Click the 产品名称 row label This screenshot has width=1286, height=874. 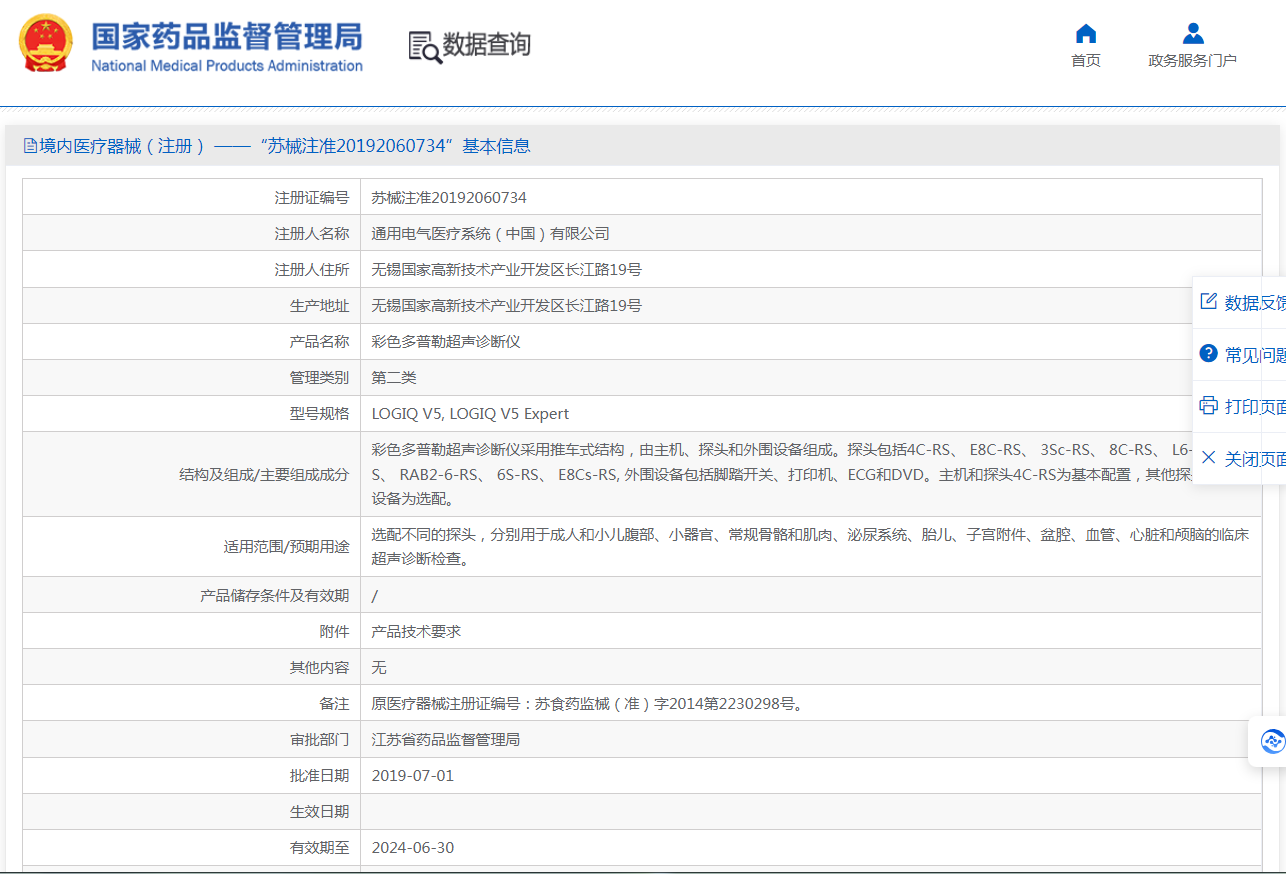(319, 342)
